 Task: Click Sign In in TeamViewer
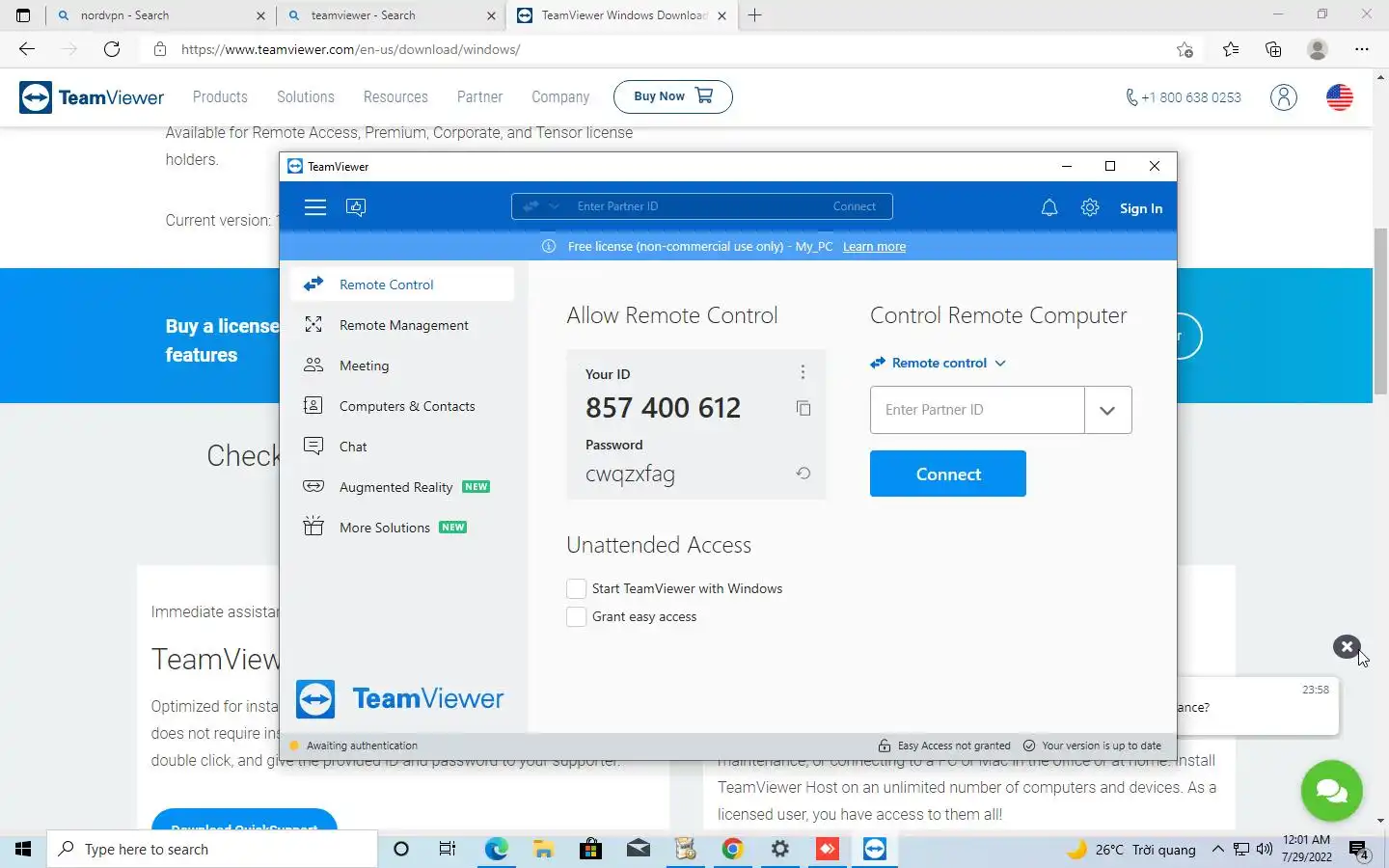tap(1141, 208)
